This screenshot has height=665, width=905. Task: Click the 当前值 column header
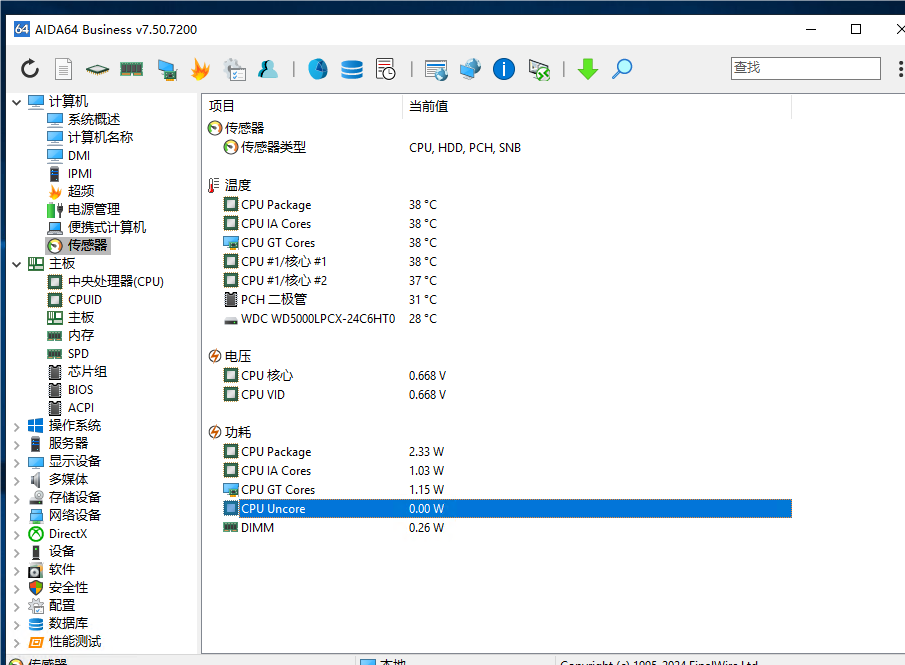pyautogui.click(x=428, y=106)
